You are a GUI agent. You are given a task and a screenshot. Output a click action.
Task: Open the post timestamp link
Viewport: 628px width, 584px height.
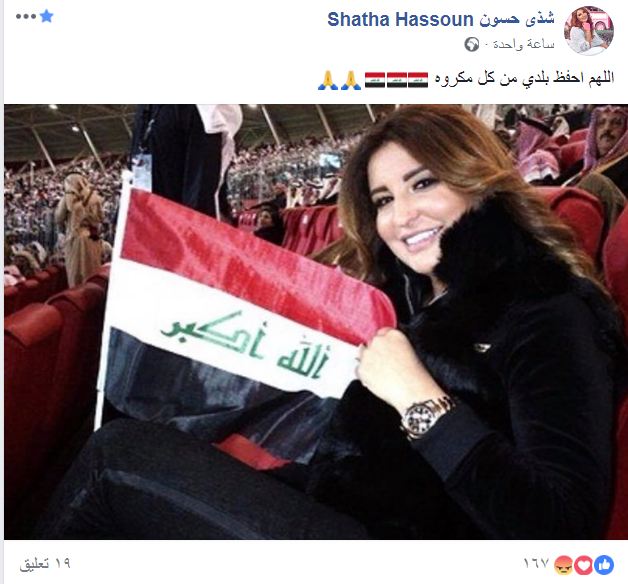(523, 44)
